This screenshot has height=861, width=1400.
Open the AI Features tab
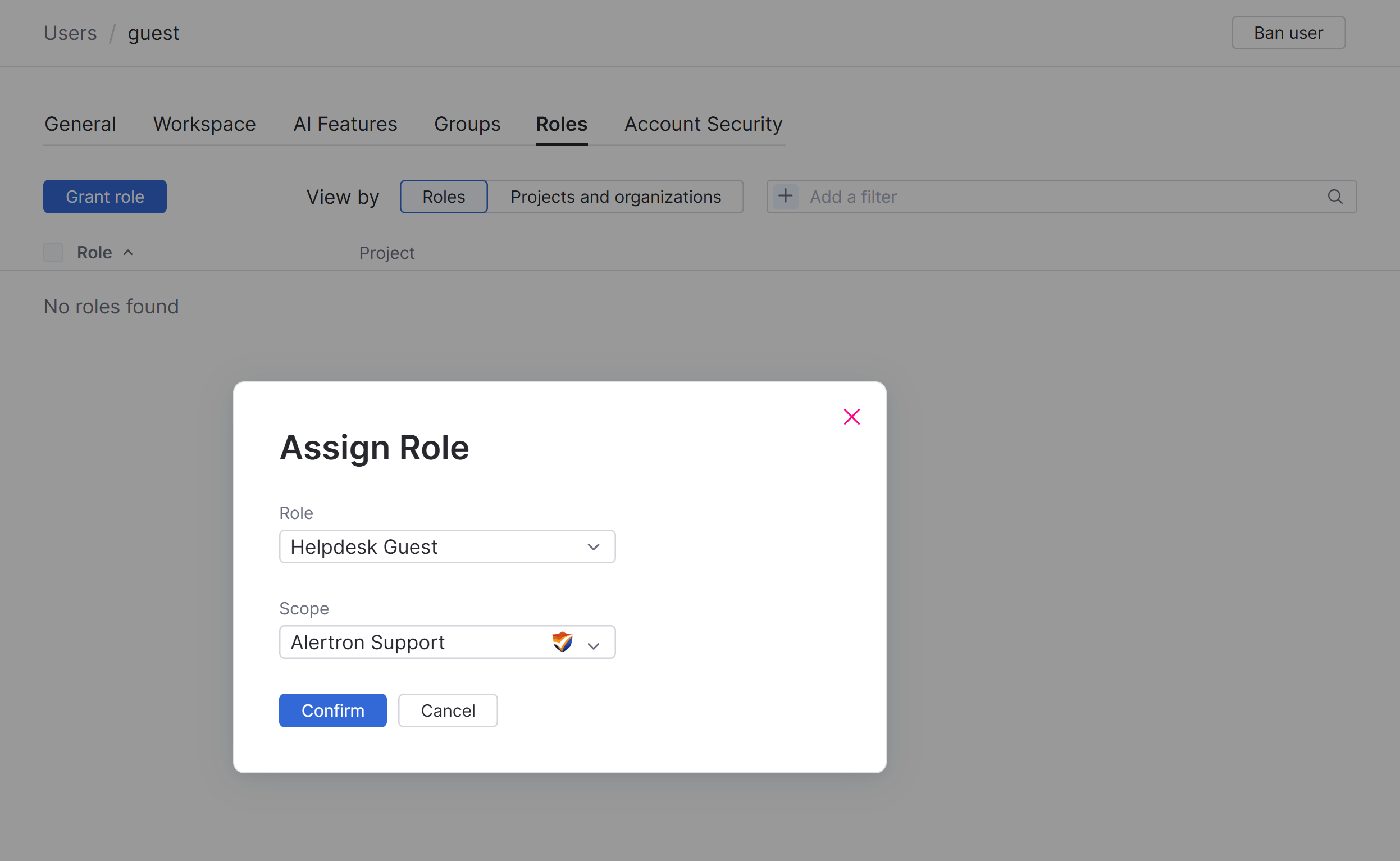coord(345,124)
